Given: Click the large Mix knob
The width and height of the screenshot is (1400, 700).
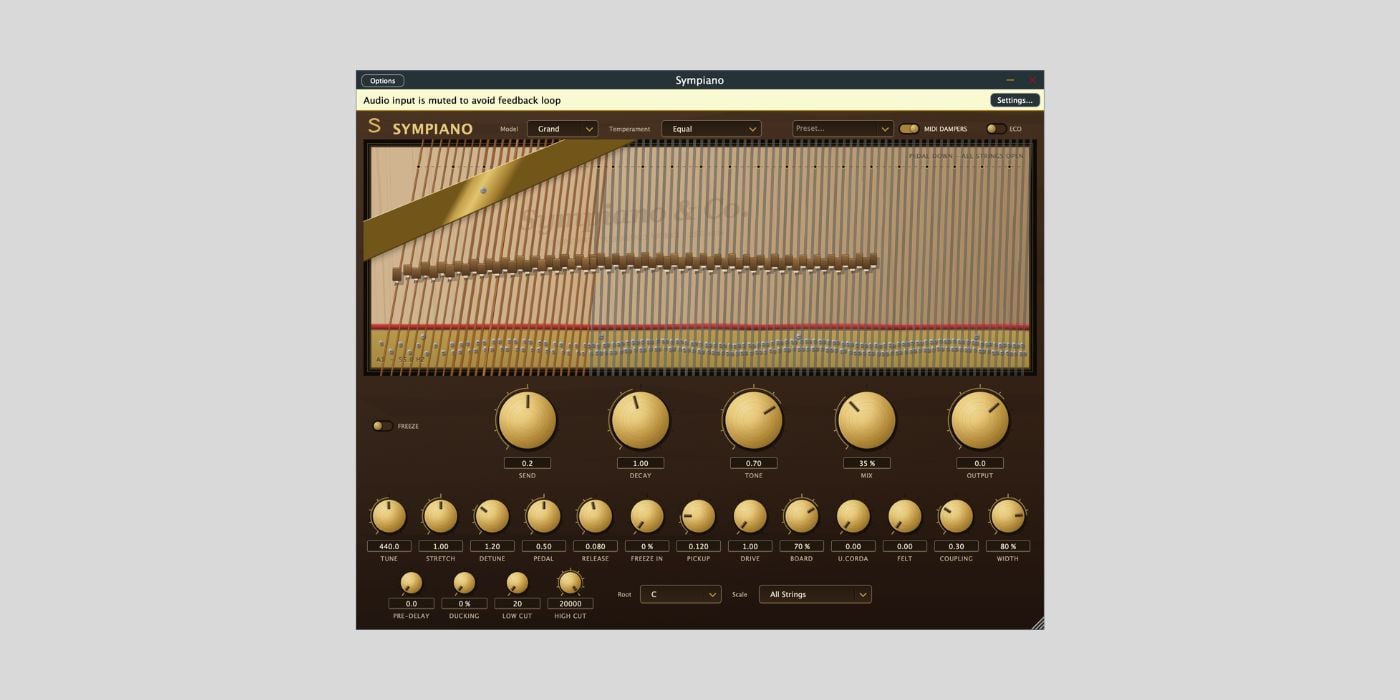Looking at the screenshot, I should pyautogui.click(x=866, y=420).
